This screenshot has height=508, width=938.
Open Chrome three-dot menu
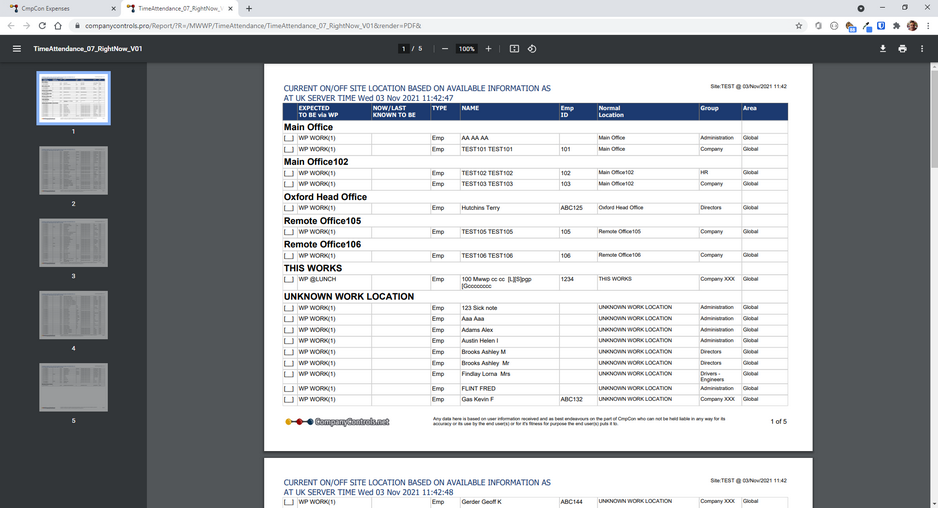pyautogui.click(x=928, y=26)
